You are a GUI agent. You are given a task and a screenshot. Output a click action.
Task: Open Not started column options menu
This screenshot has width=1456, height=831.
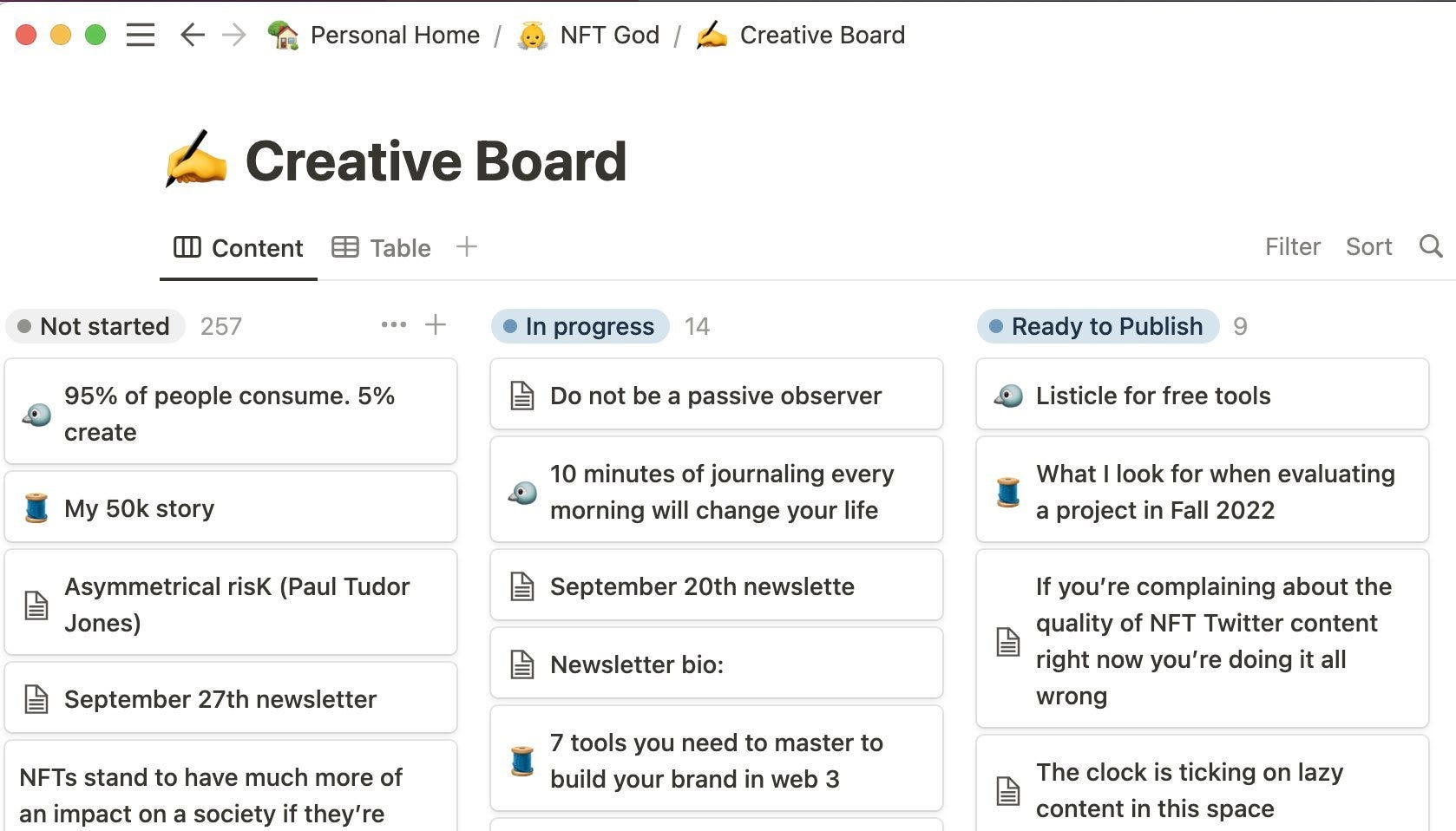point(393,325)
